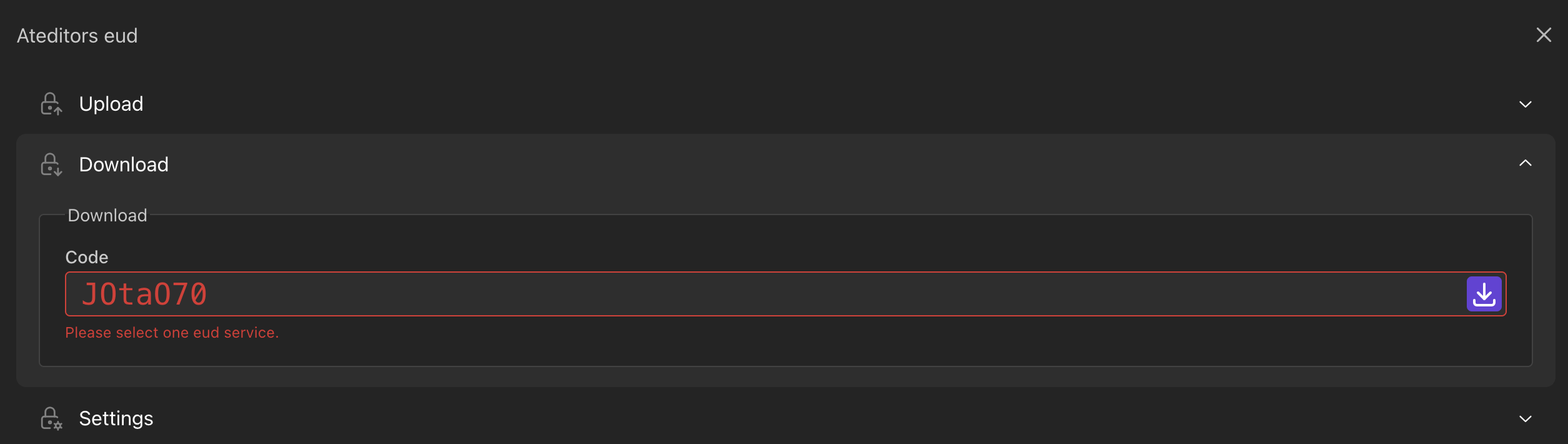Image resolution: width=1568 pixels, height=444 pixels.
Task: Click the Settings lock-gear icon
Action: pos(51,418)
